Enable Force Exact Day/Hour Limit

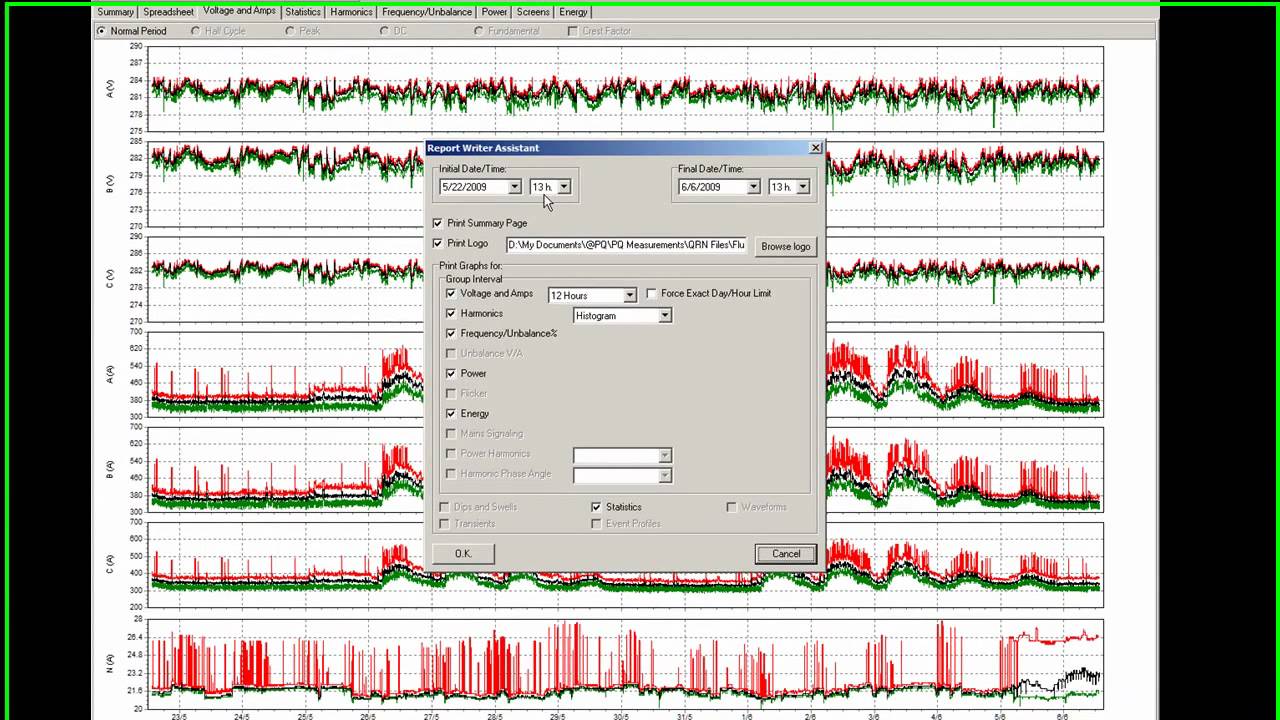point(651,294)
